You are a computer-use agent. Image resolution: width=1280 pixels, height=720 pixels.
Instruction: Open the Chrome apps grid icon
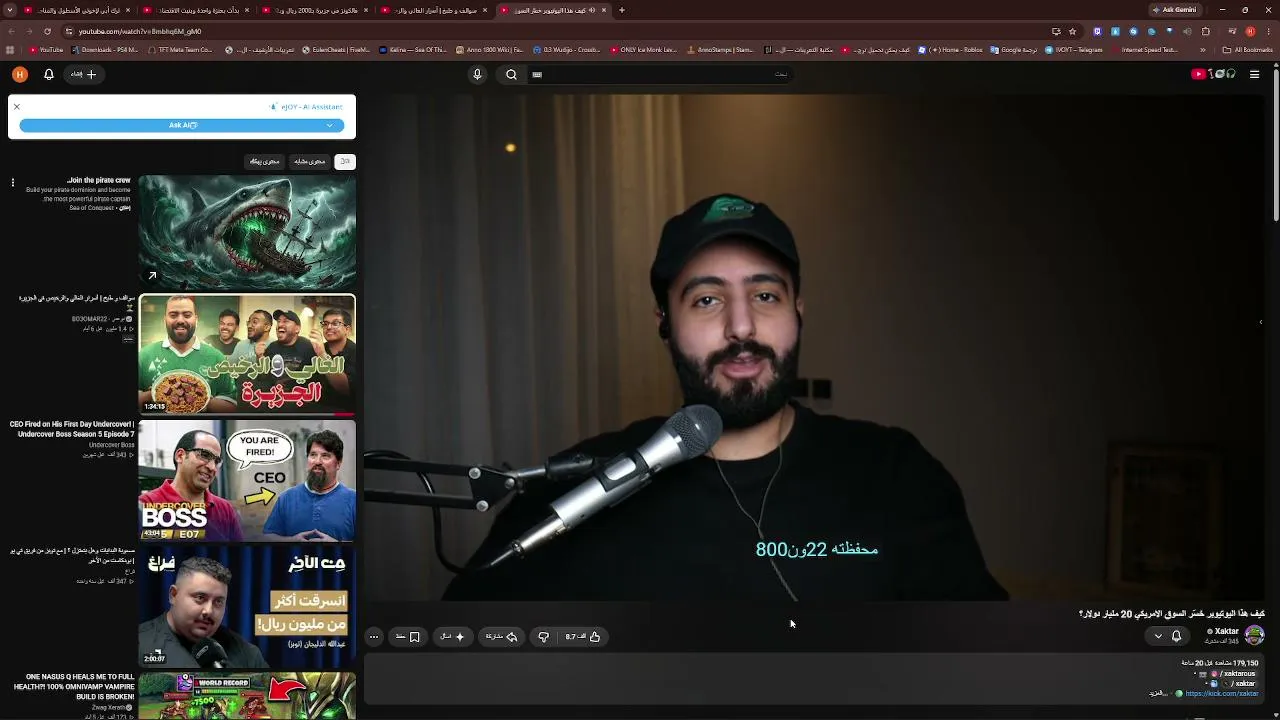[x=10, y=49]
